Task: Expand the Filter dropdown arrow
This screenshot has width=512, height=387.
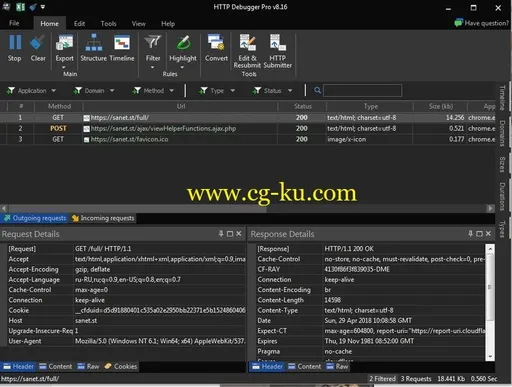Action: [153, 67]
